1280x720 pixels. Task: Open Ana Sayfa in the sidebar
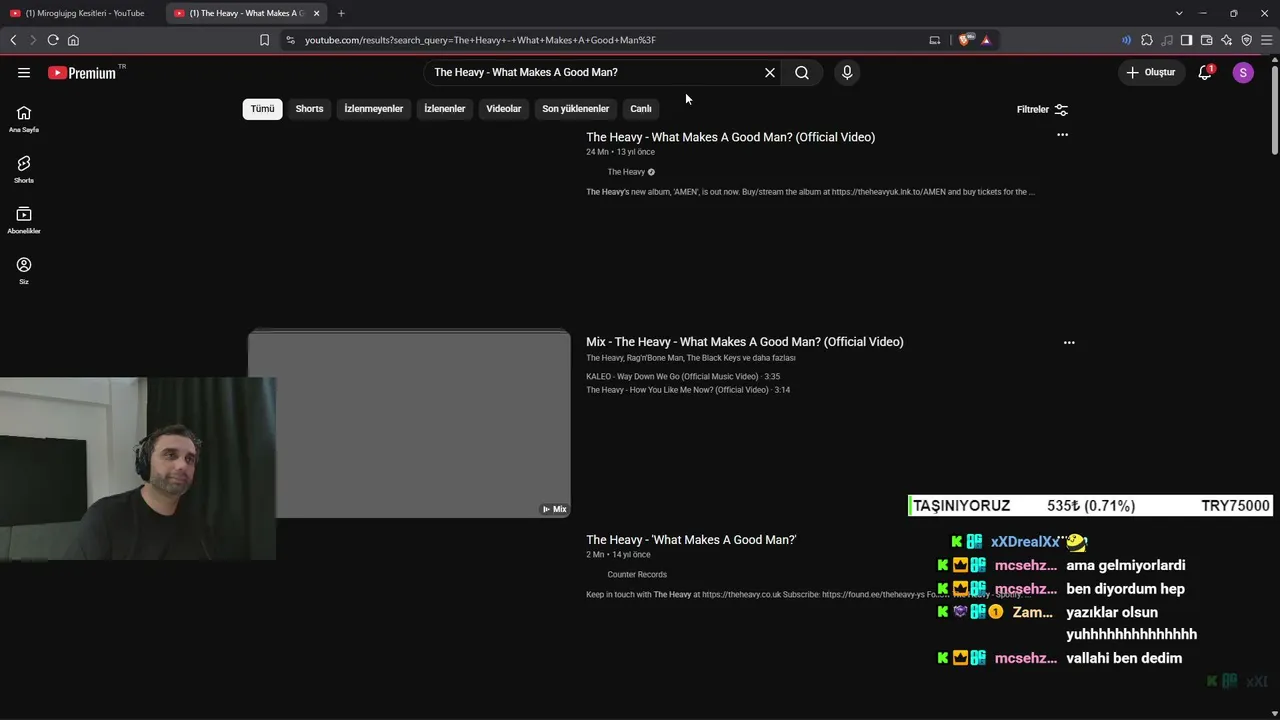(24, 119)
